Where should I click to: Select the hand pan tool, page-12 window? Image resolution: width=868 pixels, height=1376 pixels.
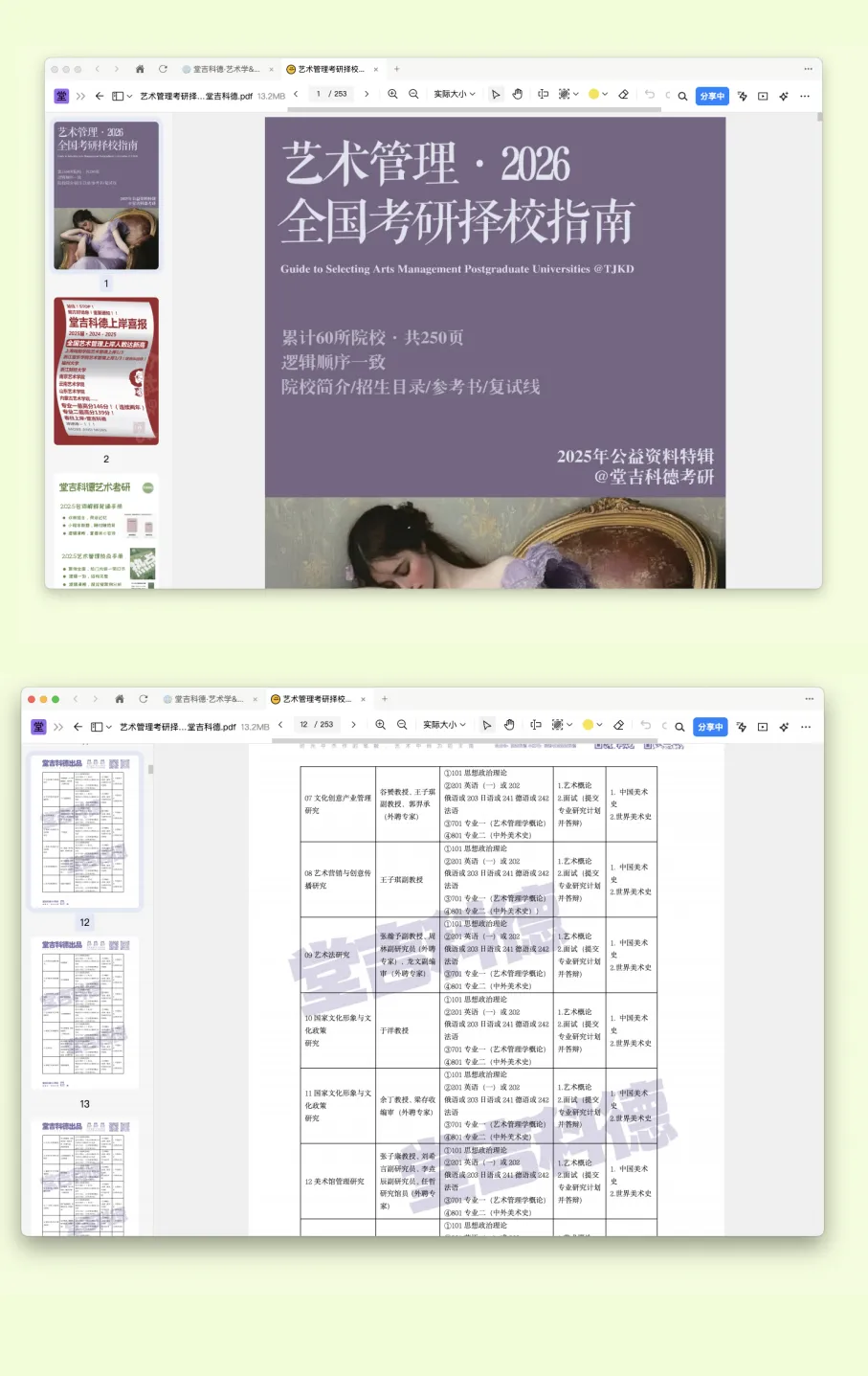[x=509, y=725]
